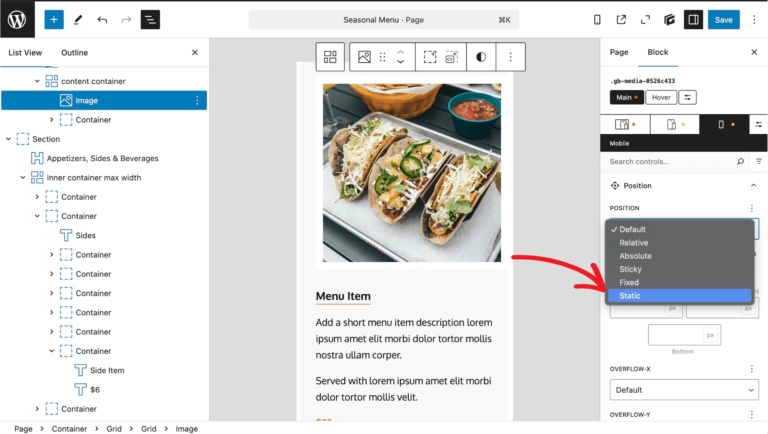The height and width of the screenshot is (434, 768).
Task: Switch to the Page settings tab
Action: coord(619,52)
